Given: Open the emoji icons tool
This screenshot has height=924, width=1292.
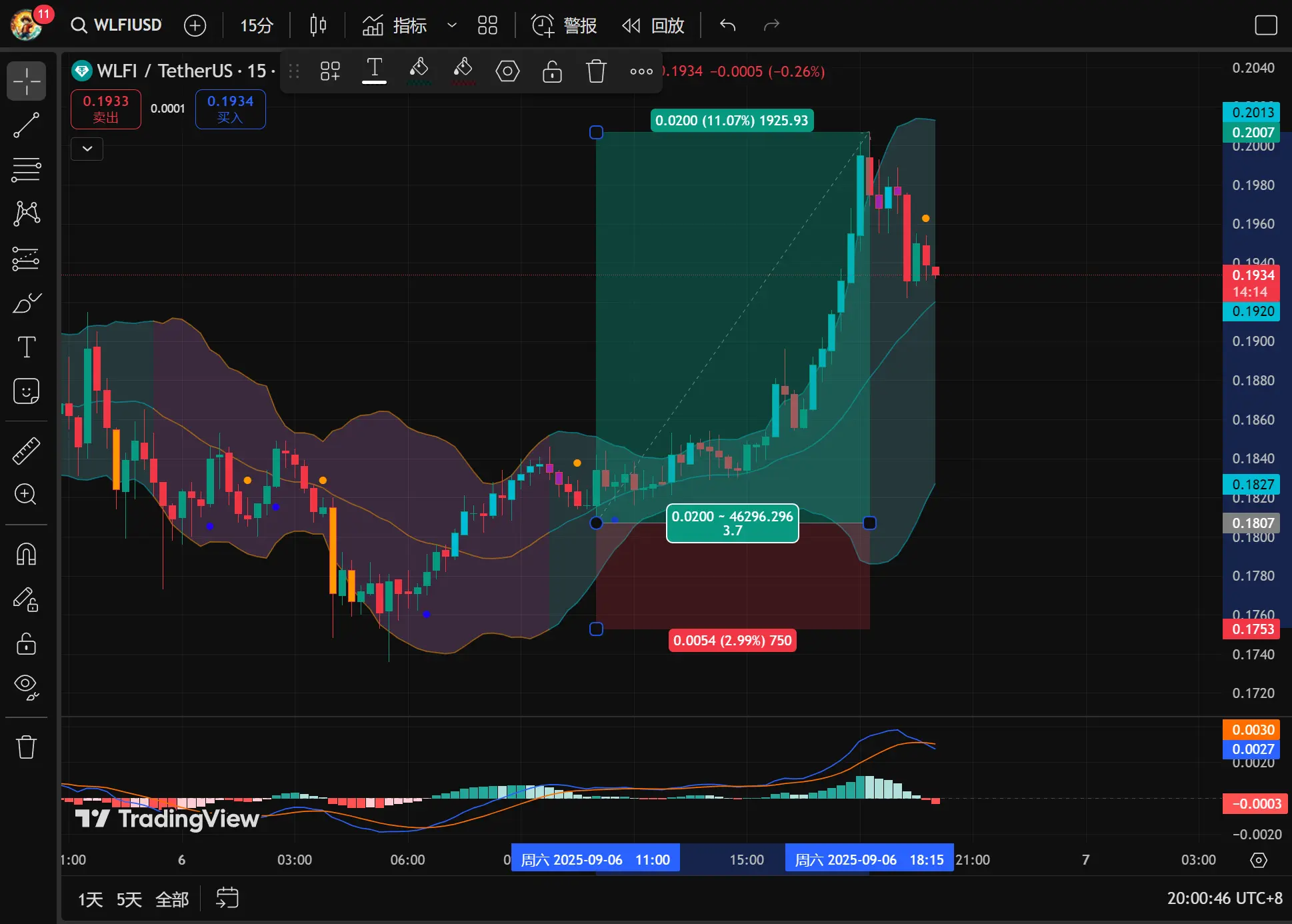Looking at the screenshot, I should (x=26, y=391).
